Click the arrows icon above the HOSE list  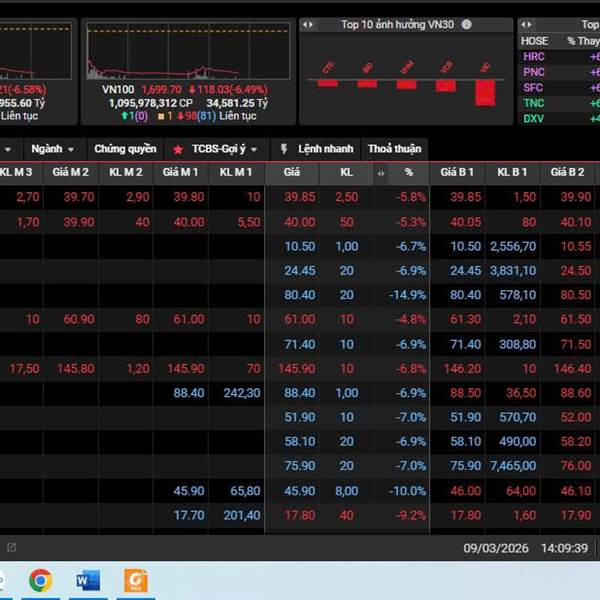(x=526, y=25)
